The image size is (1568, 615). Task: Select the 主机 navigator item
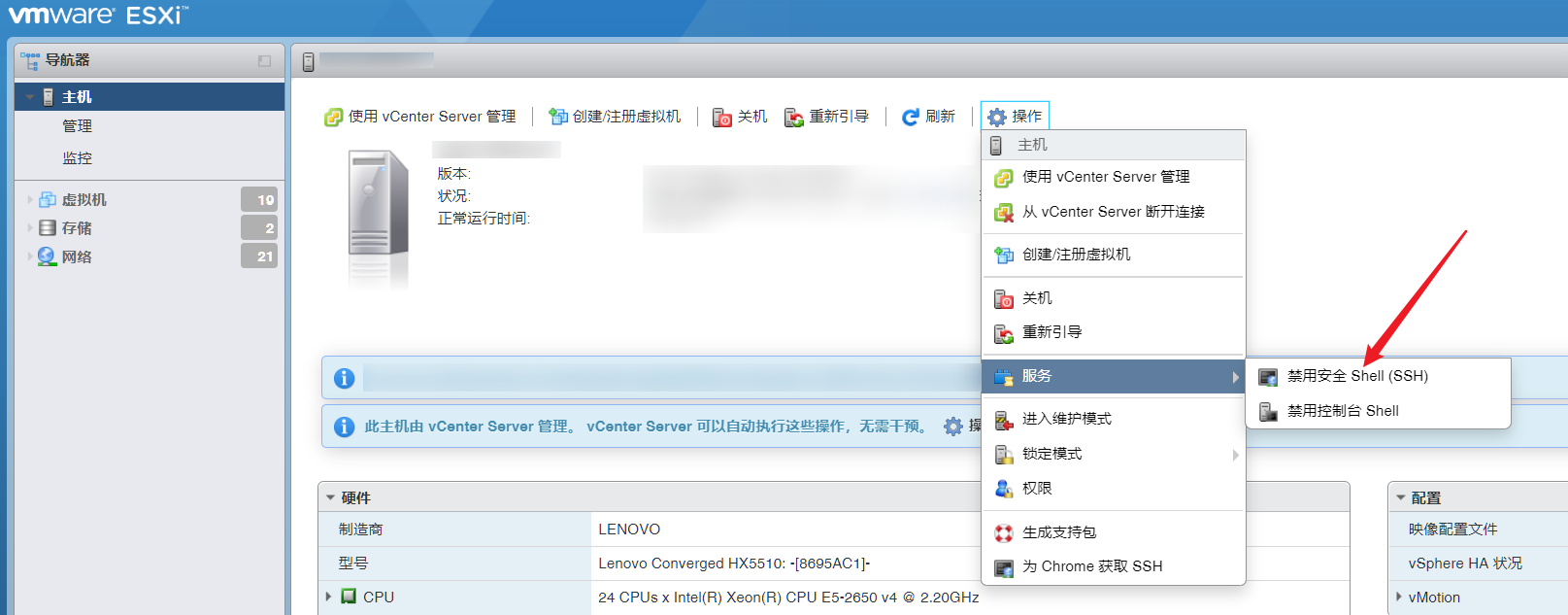[150, 97]
